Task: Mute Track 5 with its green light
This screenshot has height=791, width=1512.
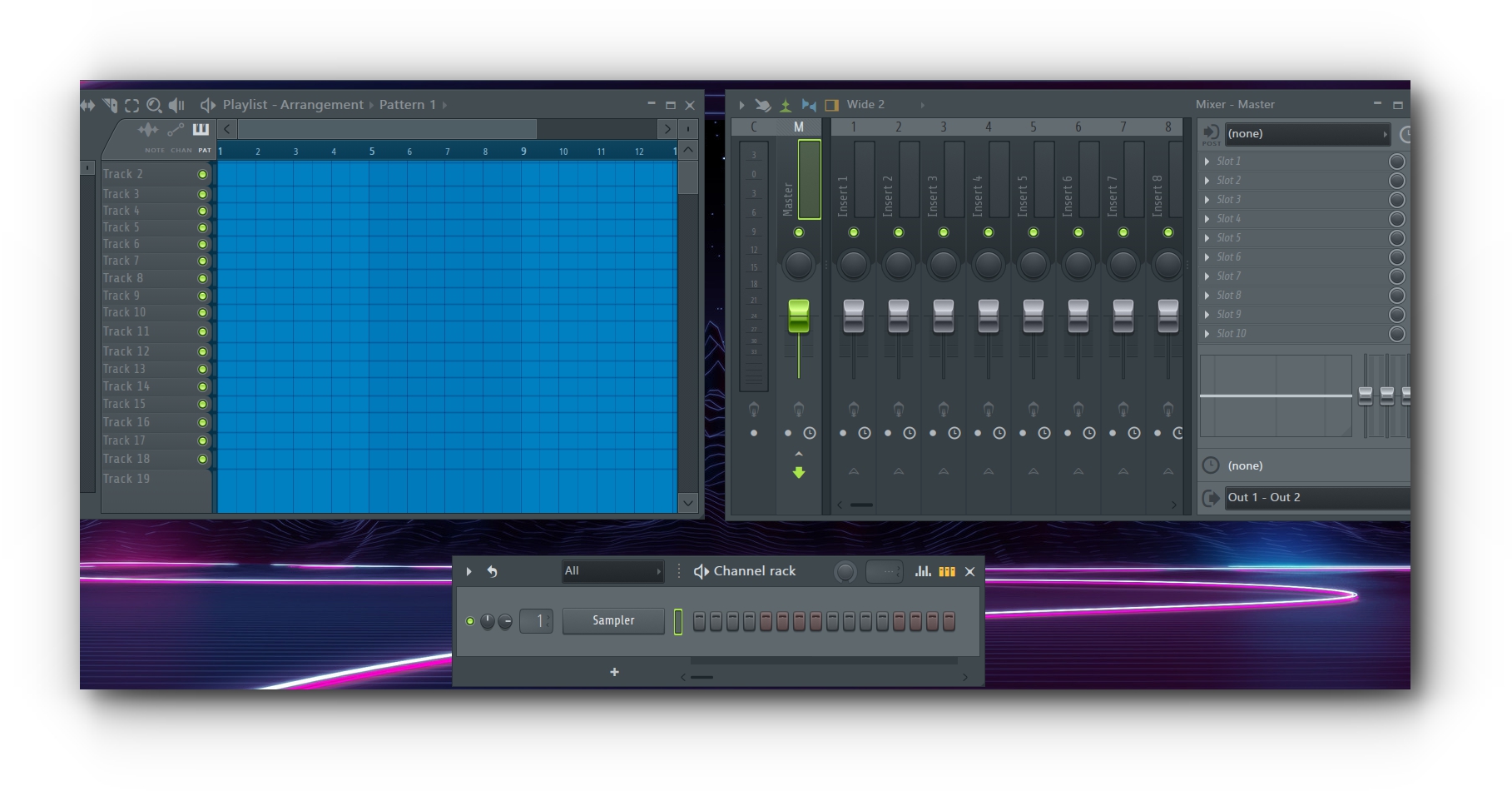Action: [202, 227]
